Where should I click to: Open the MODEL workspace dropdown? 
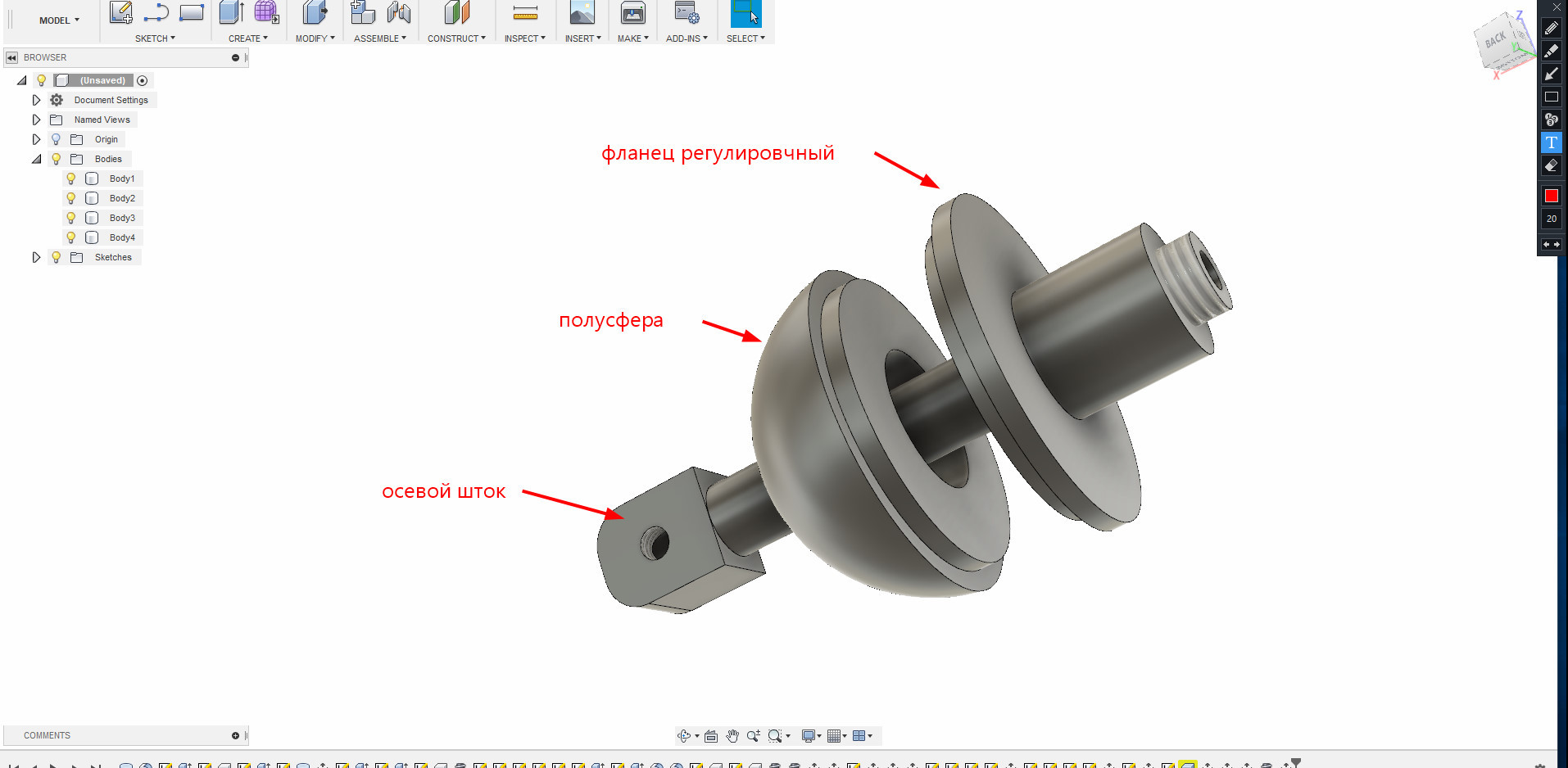59,20
